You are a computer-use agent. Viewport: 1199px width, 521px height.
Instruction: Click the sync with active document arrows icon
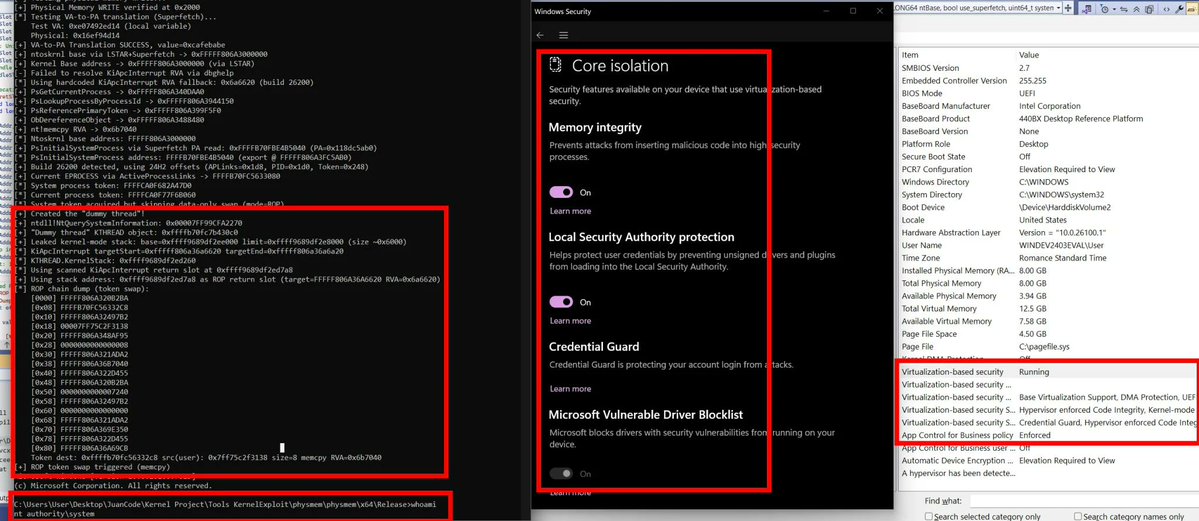[x=1124, y=9]
